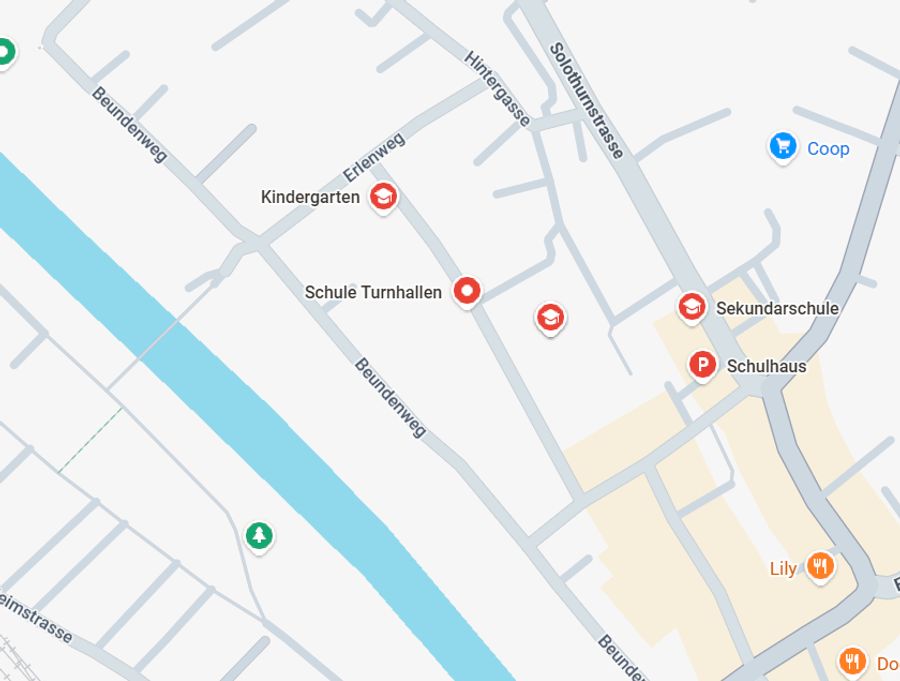Click the Erlenweg street name
Screen dimensions: 900x681
(x=374, y=157)
